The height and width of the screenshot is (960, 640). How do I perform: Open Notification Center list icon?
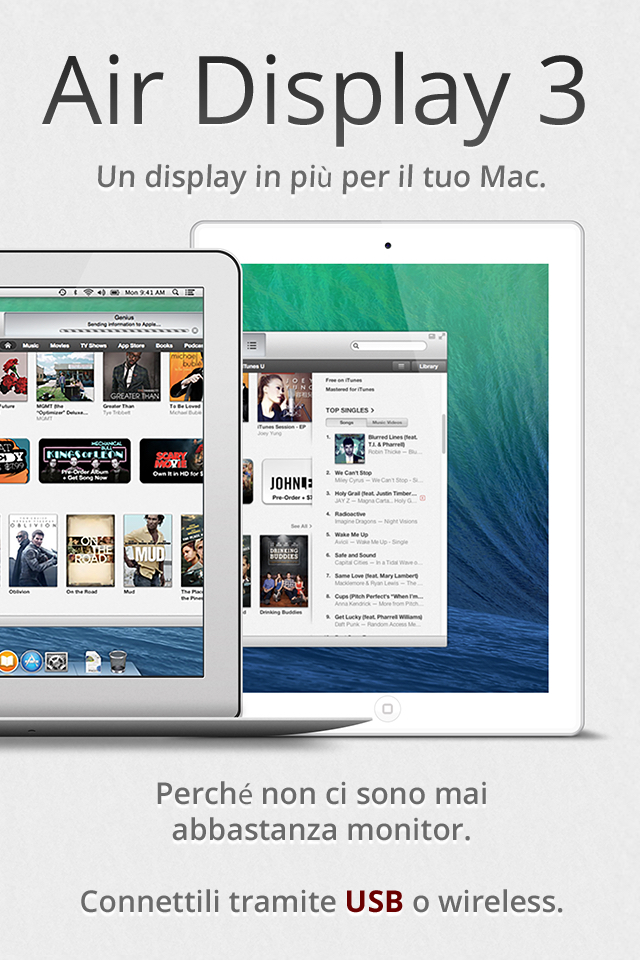(x=190, y=293)
